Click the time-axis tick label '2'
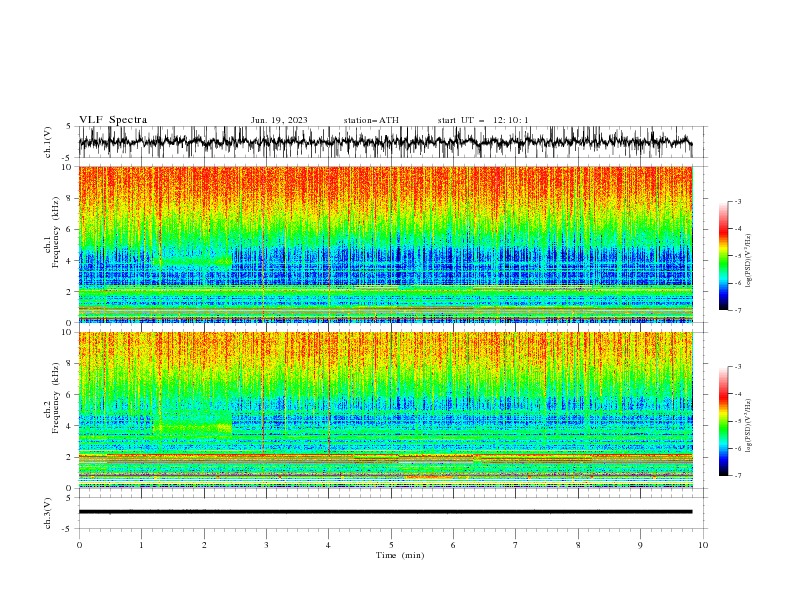Screen dimensions: 792x612 pos(204,545)
